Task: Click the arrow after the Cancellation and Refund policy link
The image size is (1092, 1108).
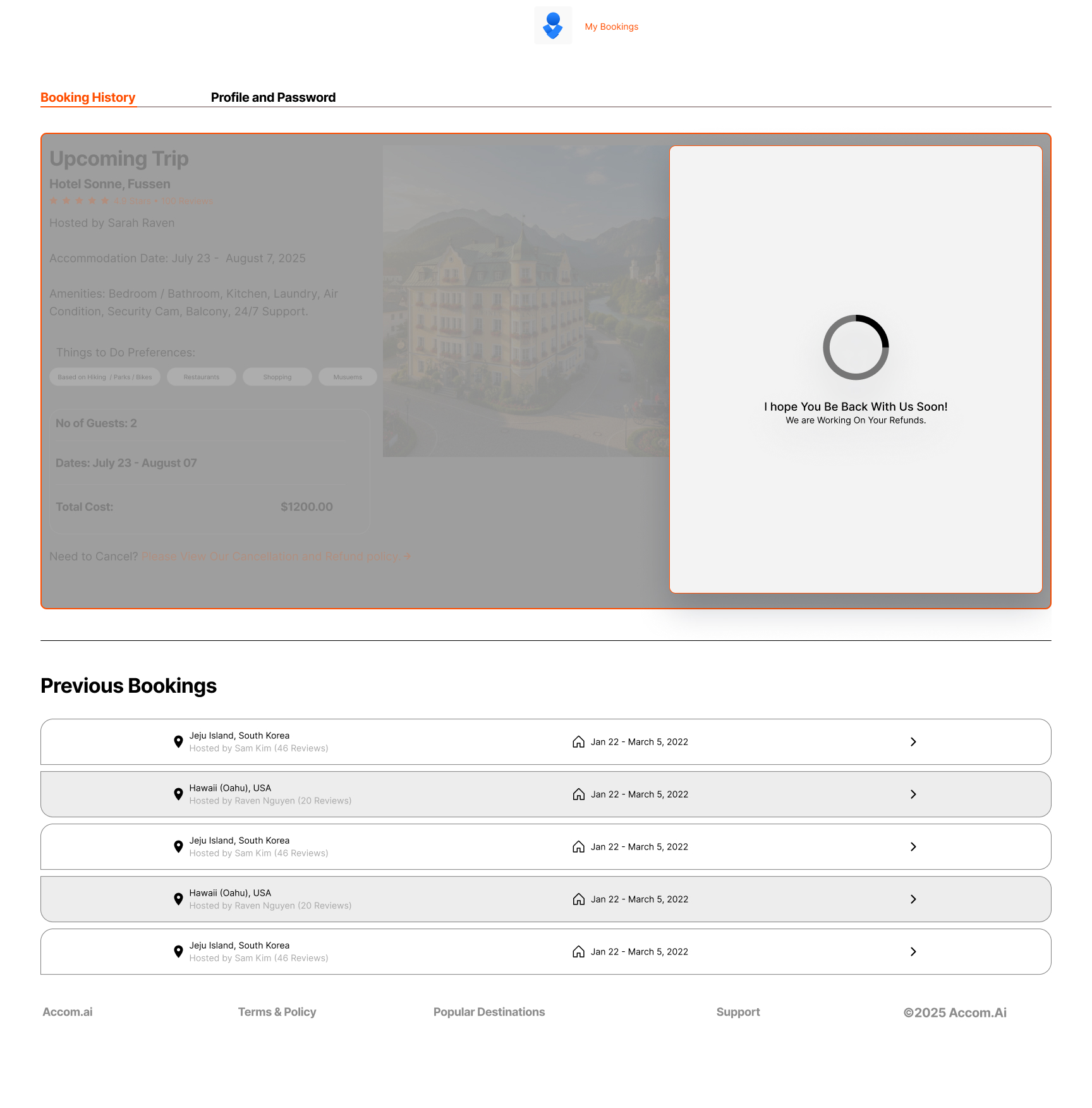Action: (407, 556)
